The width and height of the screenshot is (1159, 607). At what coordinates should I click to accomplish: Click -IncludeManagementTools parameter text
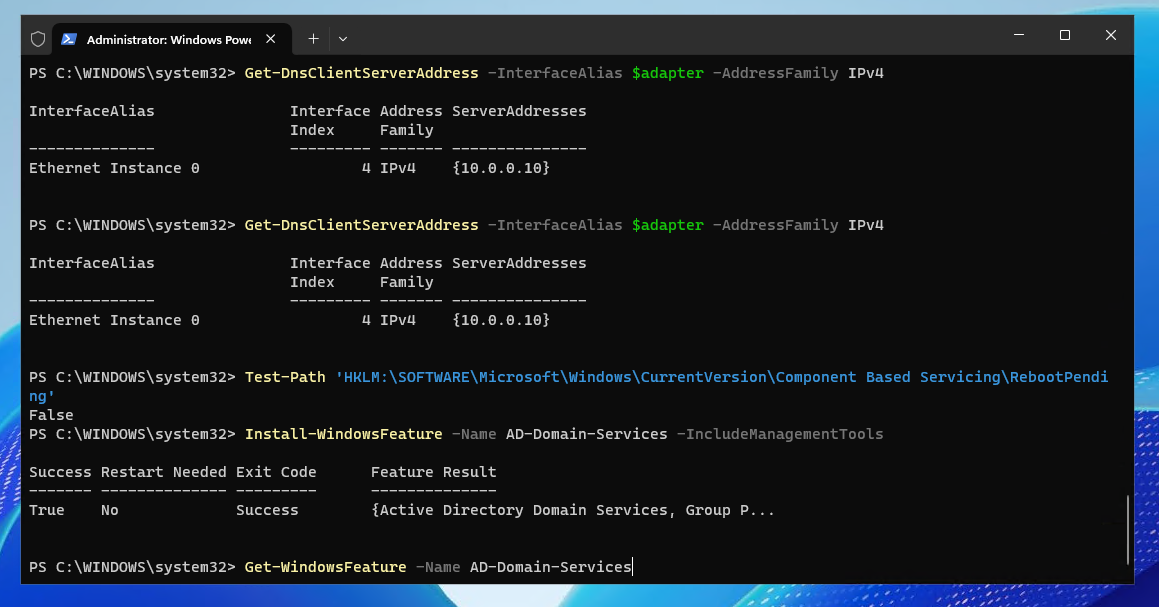tap(780, 434)
